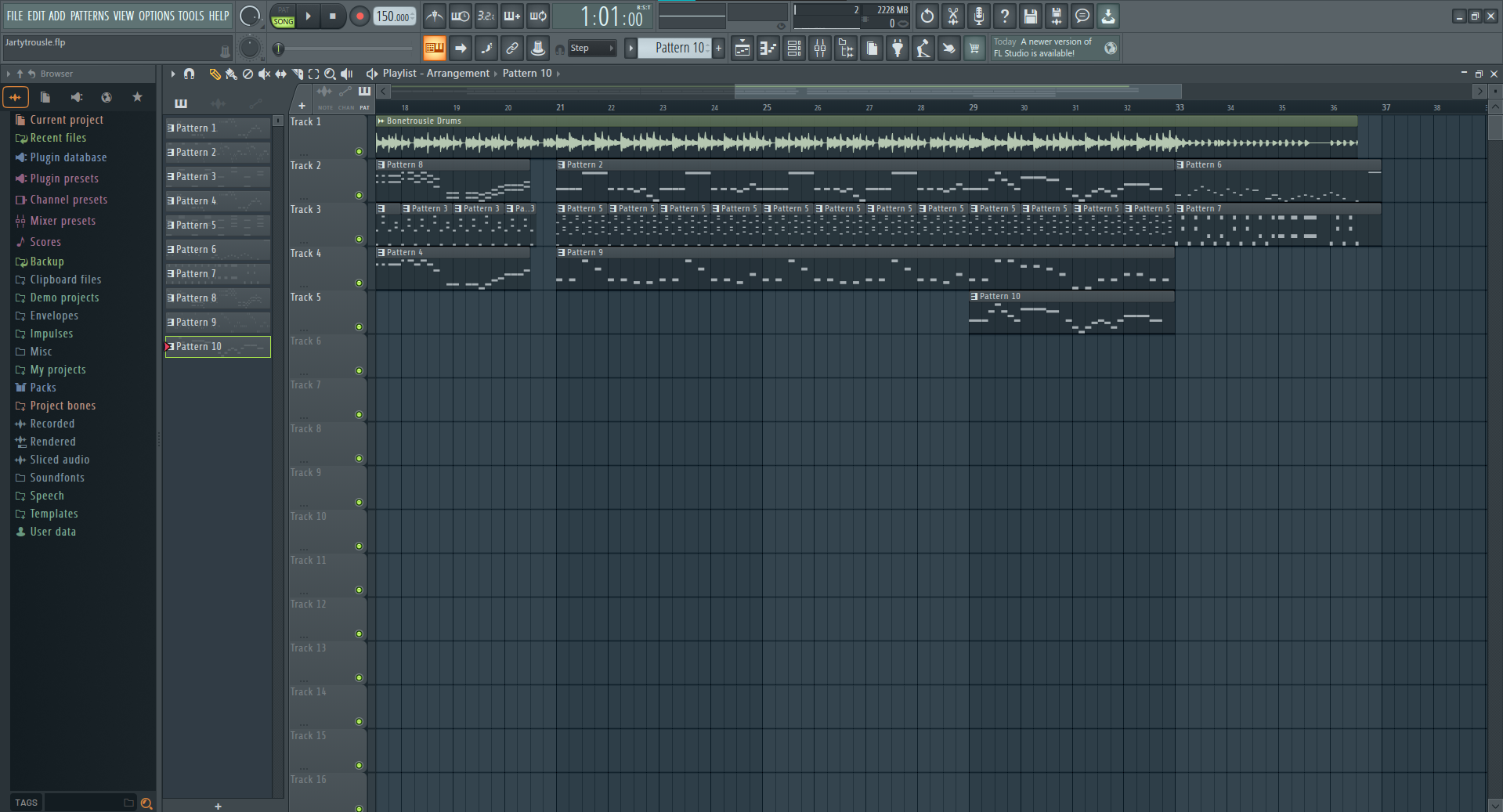Screen dimensions: 1503x812
Task: Open the Step snap dropdown
Action: [592, 49]
